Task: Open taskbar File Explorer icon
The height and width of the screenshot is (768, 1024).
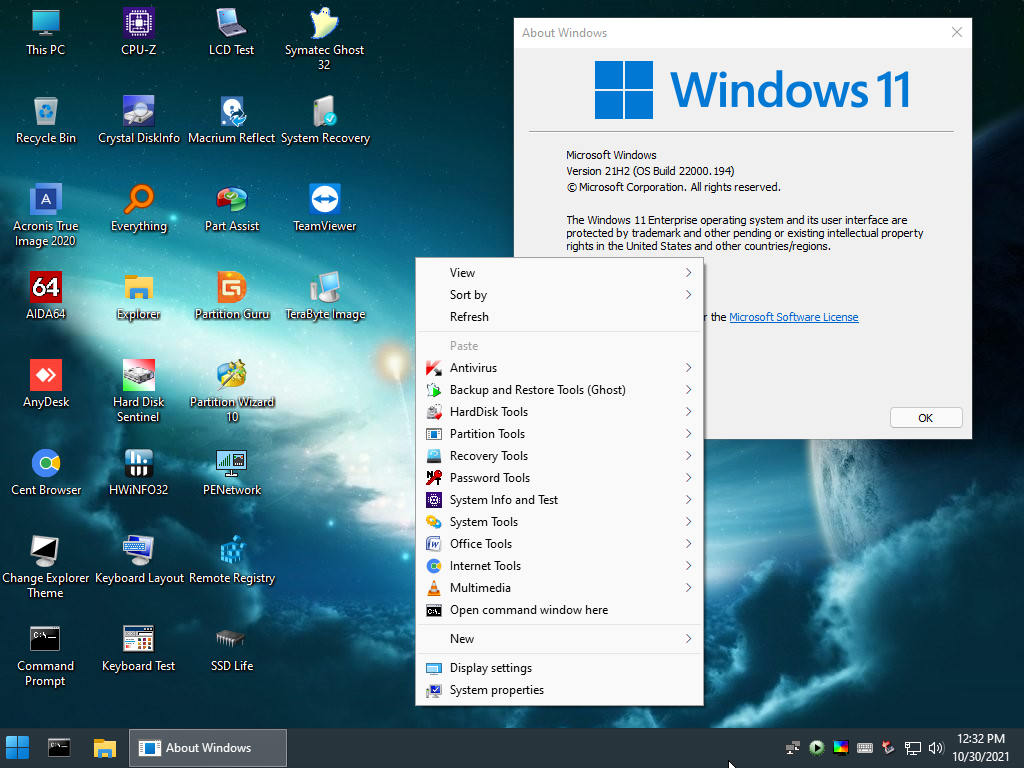Action: 104,748
